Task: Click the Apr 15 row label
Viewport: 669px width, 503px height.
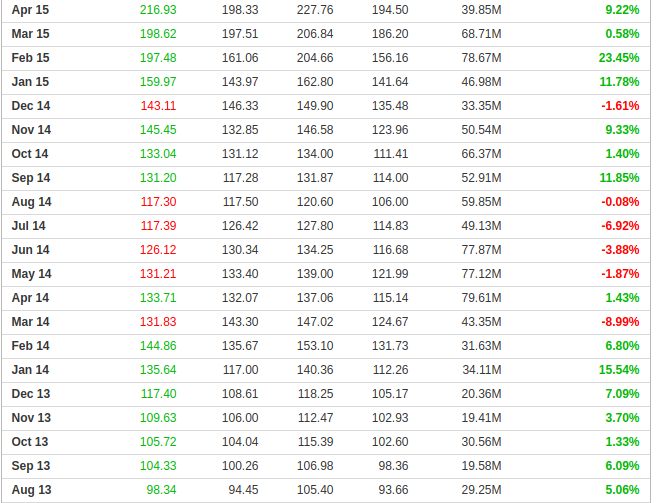Action: coord(30,10)
